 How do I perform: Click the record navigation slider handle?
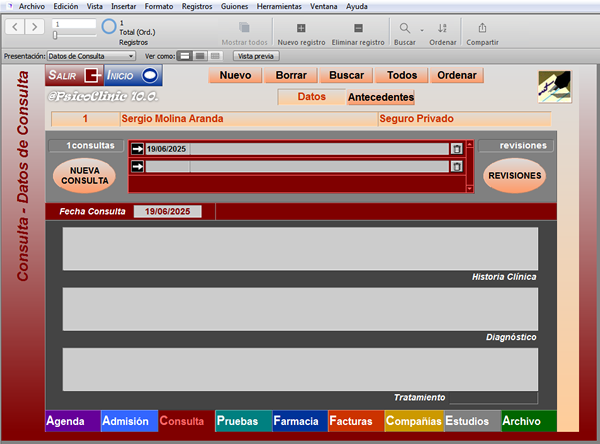click(x=55, y=35)
